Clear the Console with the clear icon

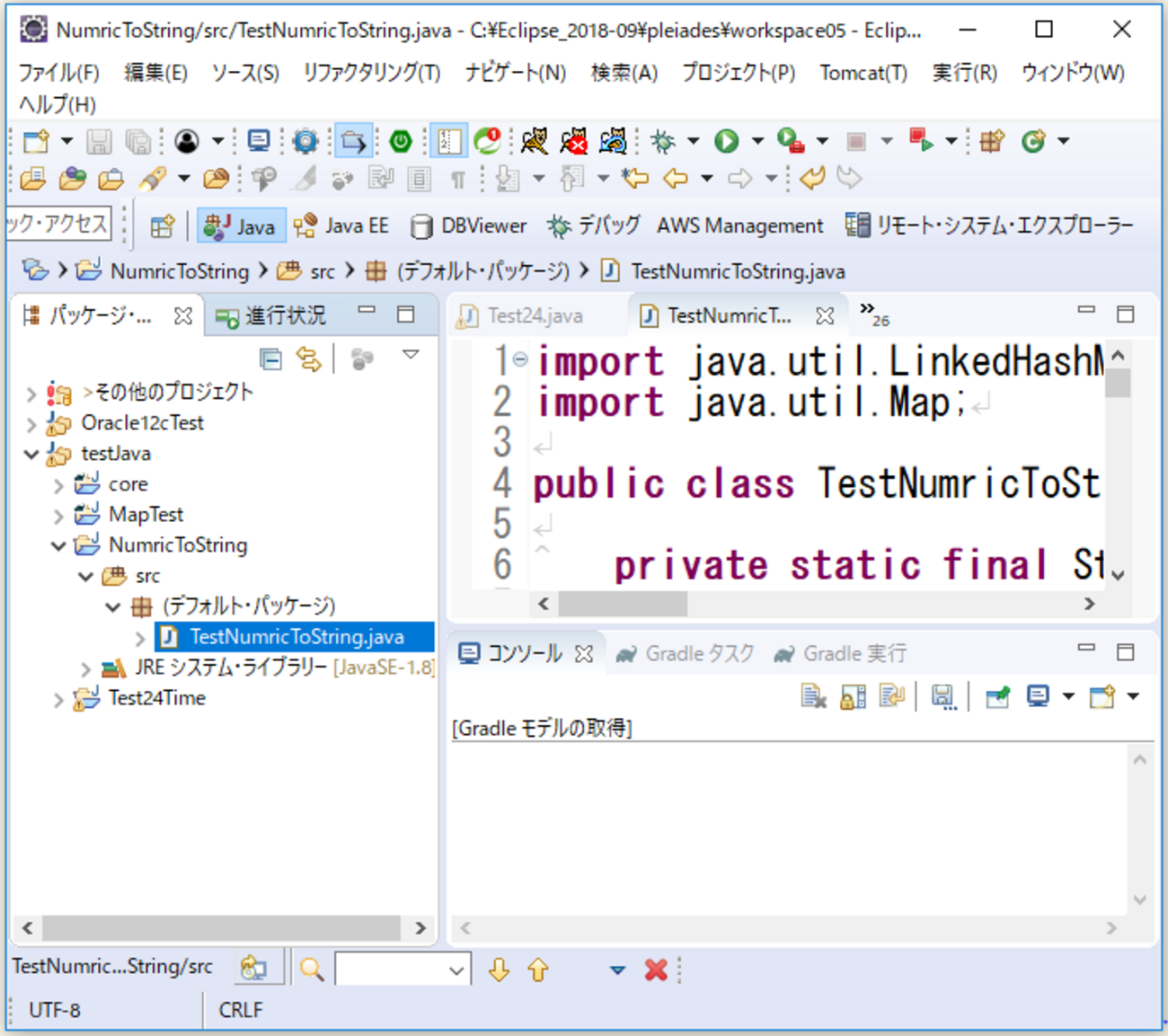click(x=813, y=696)
